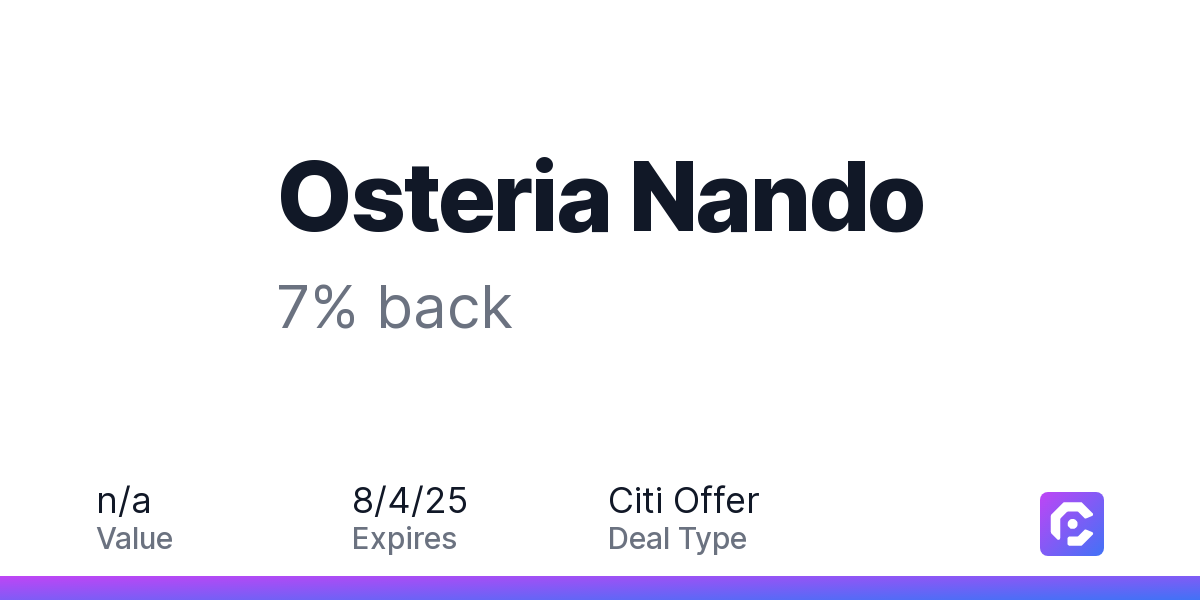Click the white glyph inside the logo
This screenshot has width=1200, height=600.
1072,524
